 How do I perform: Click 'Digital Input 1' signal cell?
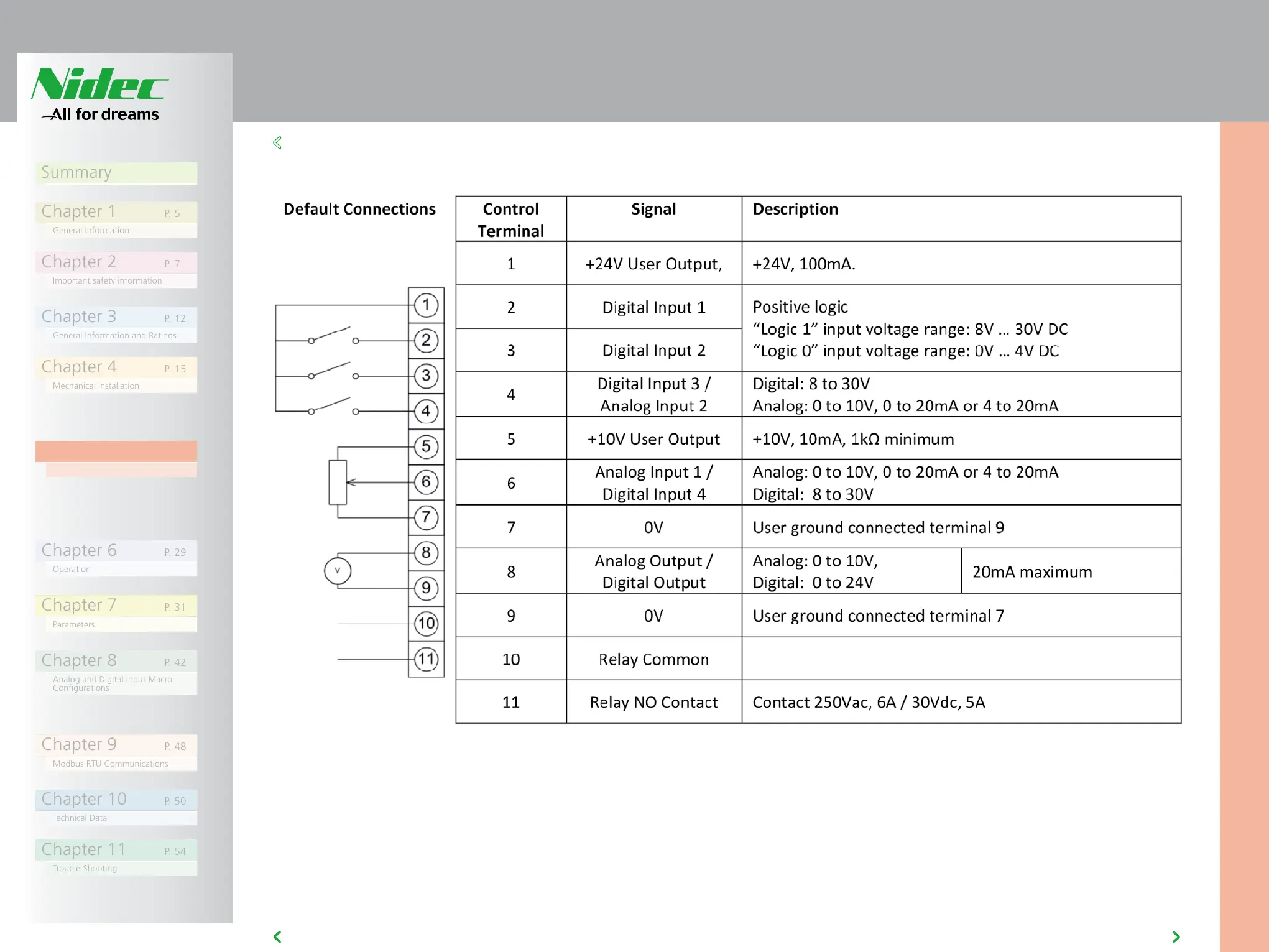click(x=654, y=307)
